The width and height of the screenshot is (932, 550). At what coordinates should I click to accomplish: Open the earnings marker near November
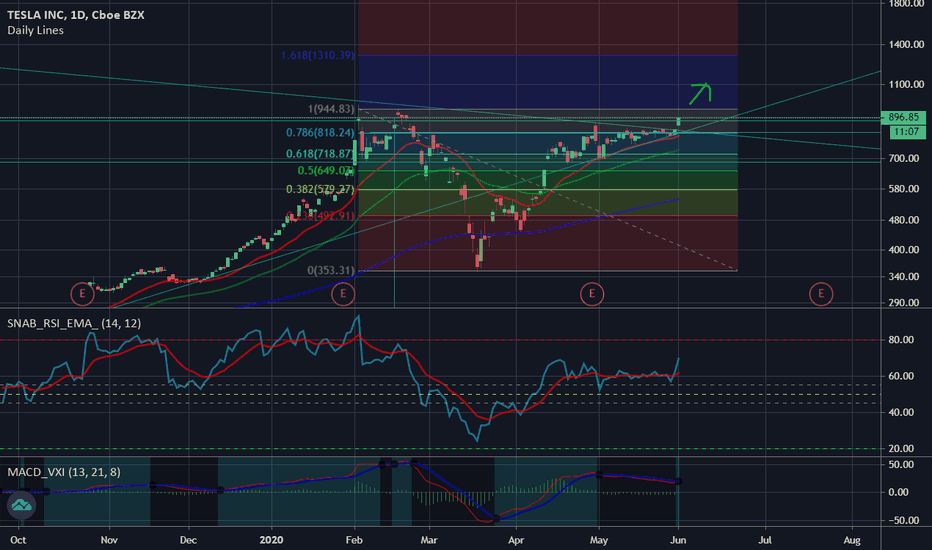tap(82, 294)
